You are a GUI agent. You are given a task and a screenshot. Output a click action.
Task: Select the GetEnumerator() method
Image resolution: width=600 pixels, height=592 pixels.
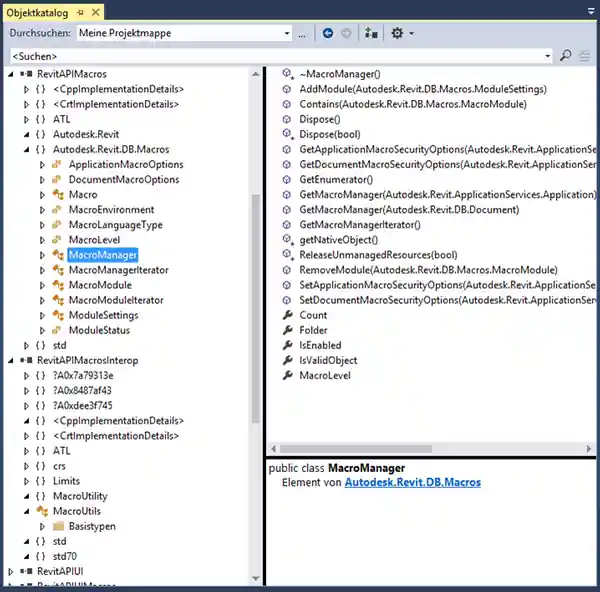tap(335, 179)
